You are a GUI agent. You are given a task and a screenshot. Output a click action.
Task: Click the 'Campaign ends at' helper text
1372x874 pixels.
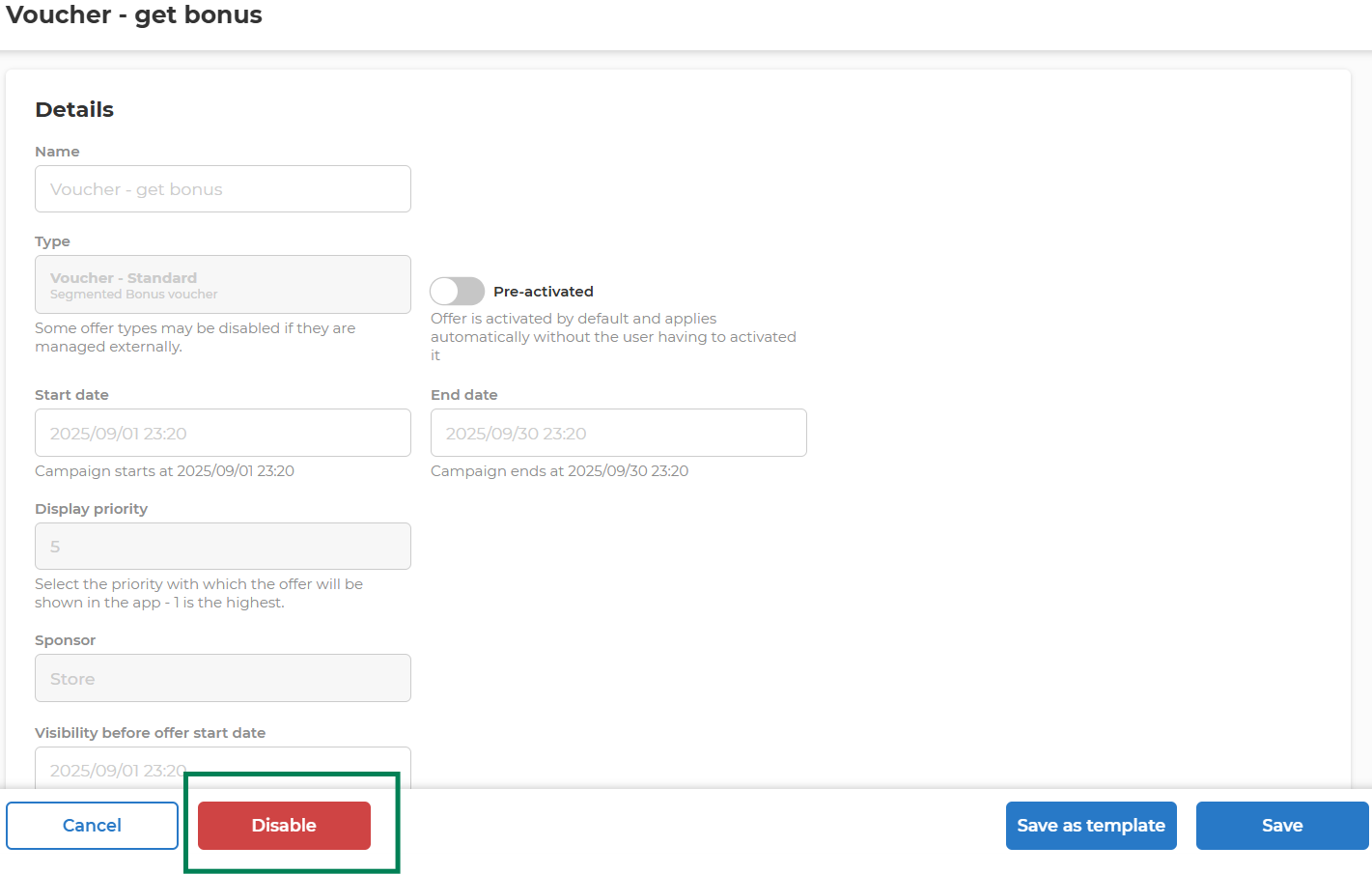click(559, 471)
